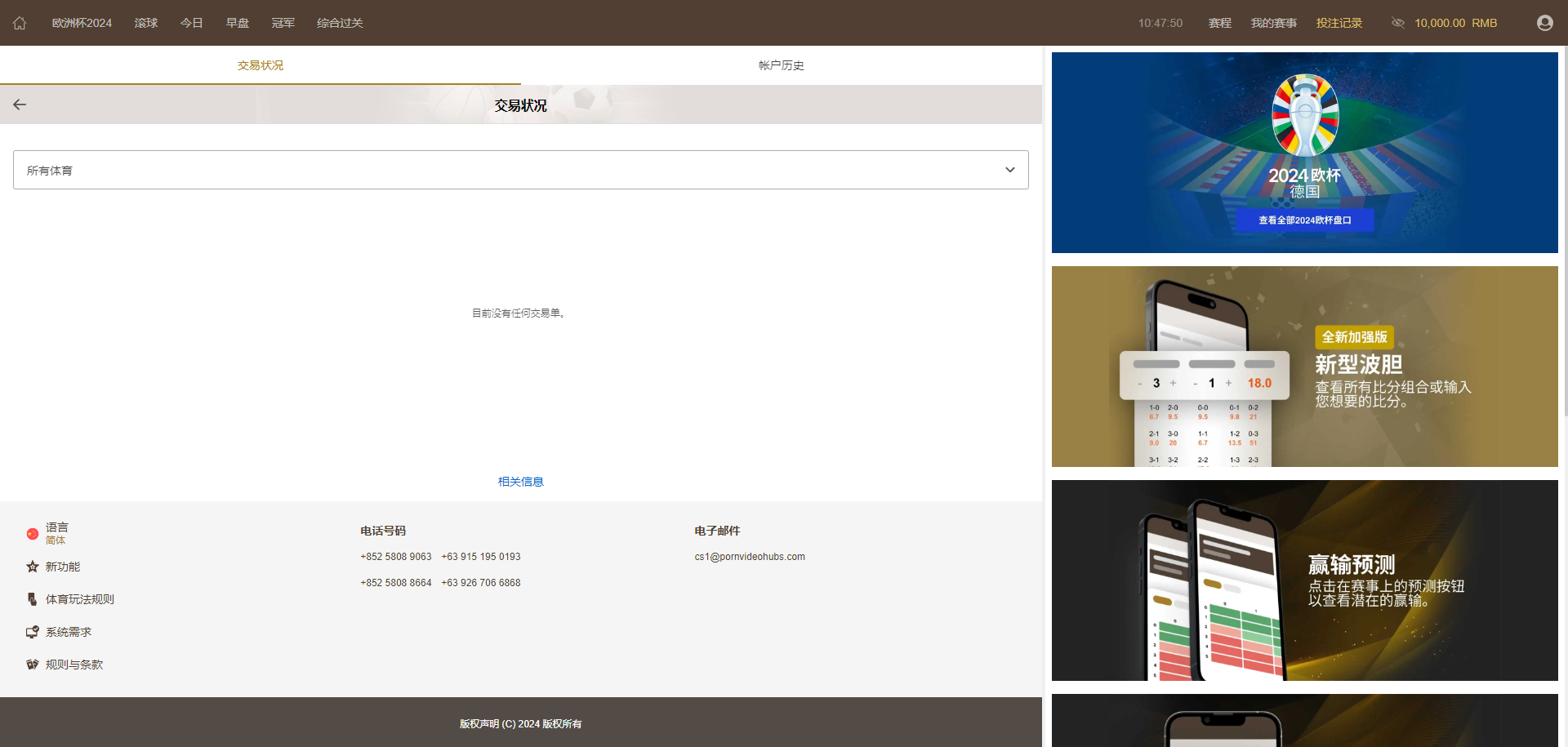Open 投注记录 in the top bar

pos(1339,23)
